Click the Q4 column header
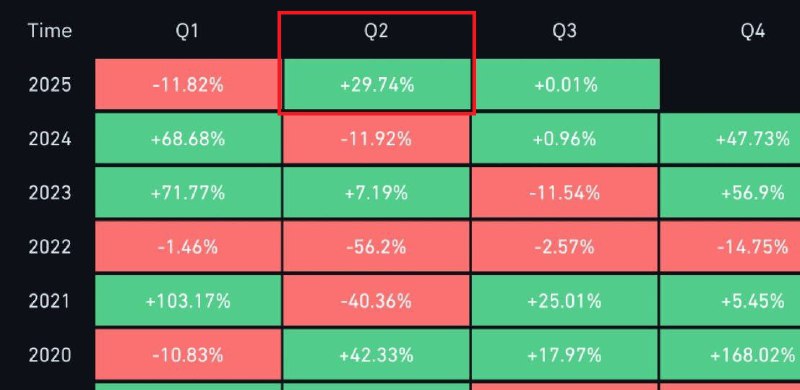The width and height of the screenshot is (800, 390). pos(753,32)
